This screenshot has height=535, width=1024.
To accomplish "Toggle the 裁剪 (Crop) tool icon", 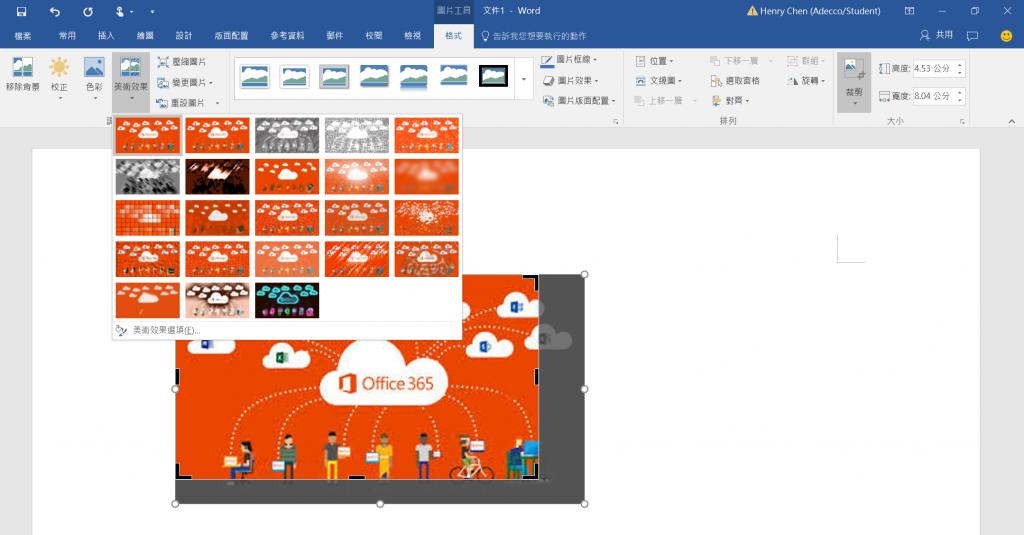I will pos(854,67).
